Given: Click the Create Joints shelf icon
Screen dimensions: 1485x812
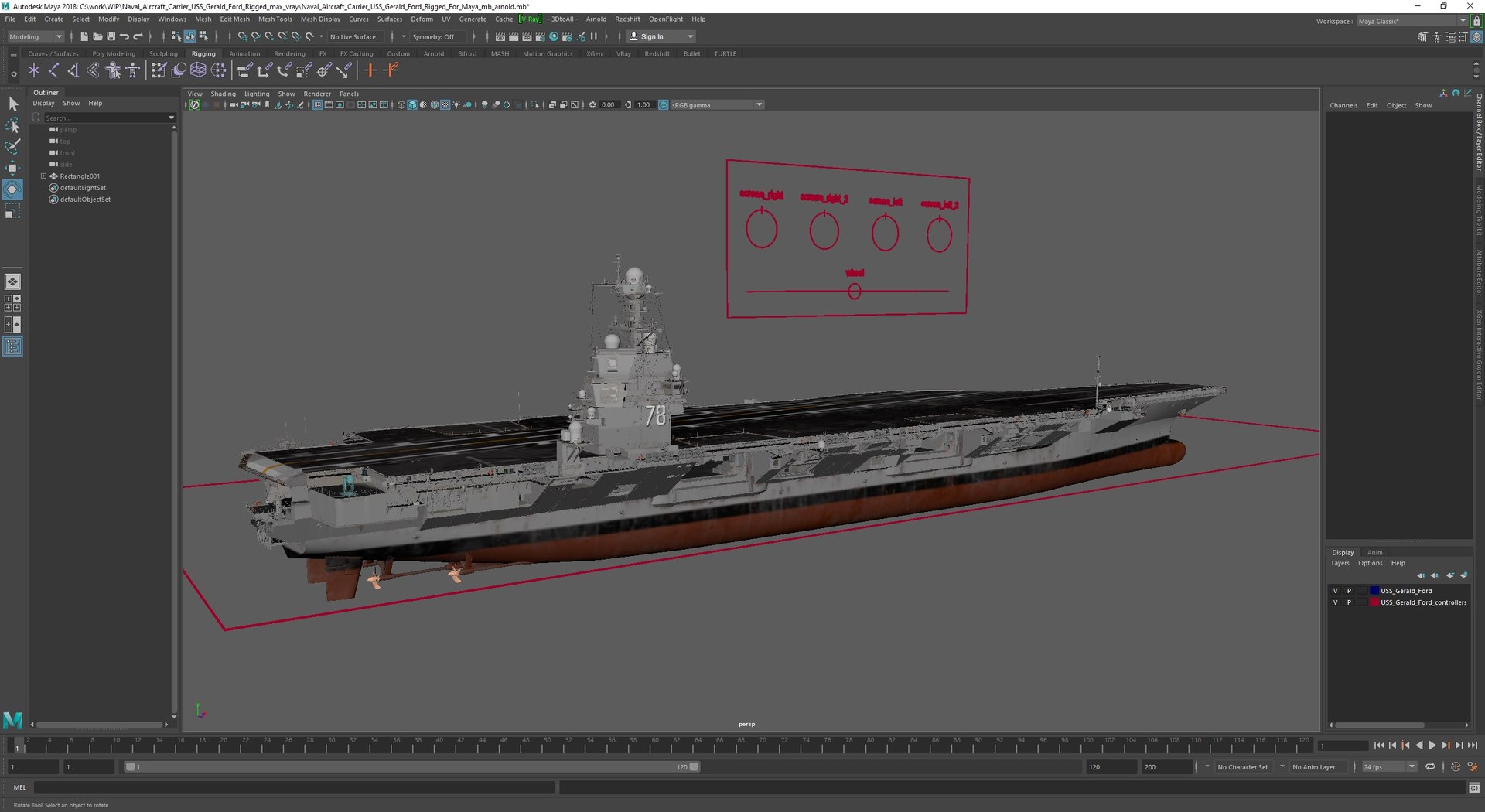Looking at the screenshot, I should coord(53,70).
